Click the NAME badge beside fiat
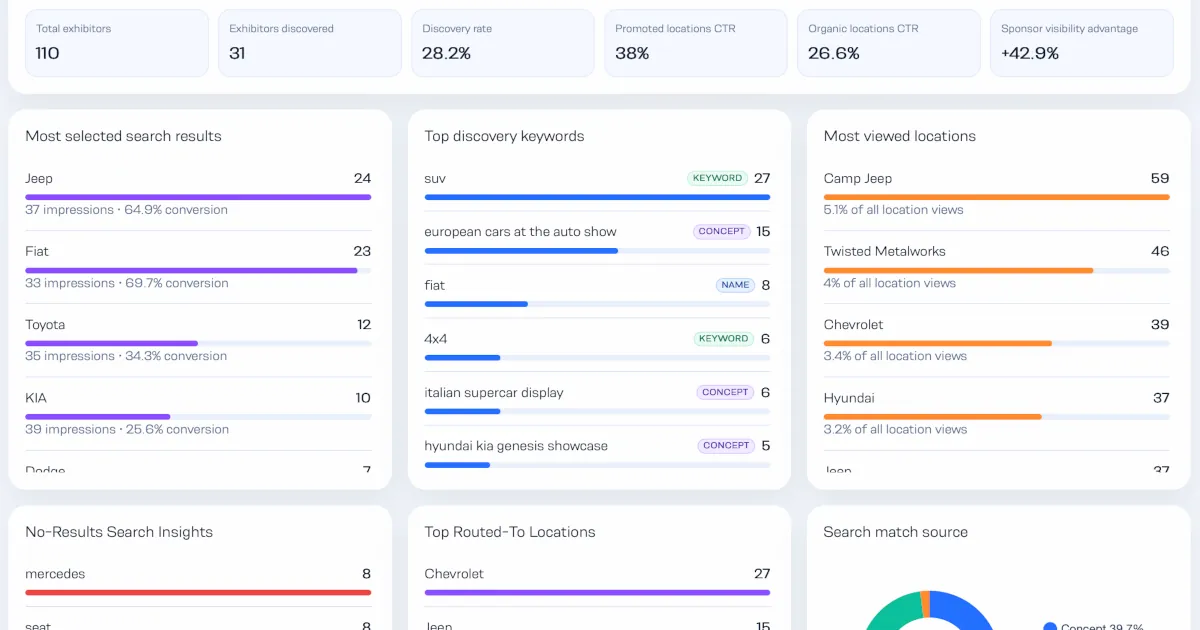Screen dimensions: 1200x630 [x=735, y=285]
